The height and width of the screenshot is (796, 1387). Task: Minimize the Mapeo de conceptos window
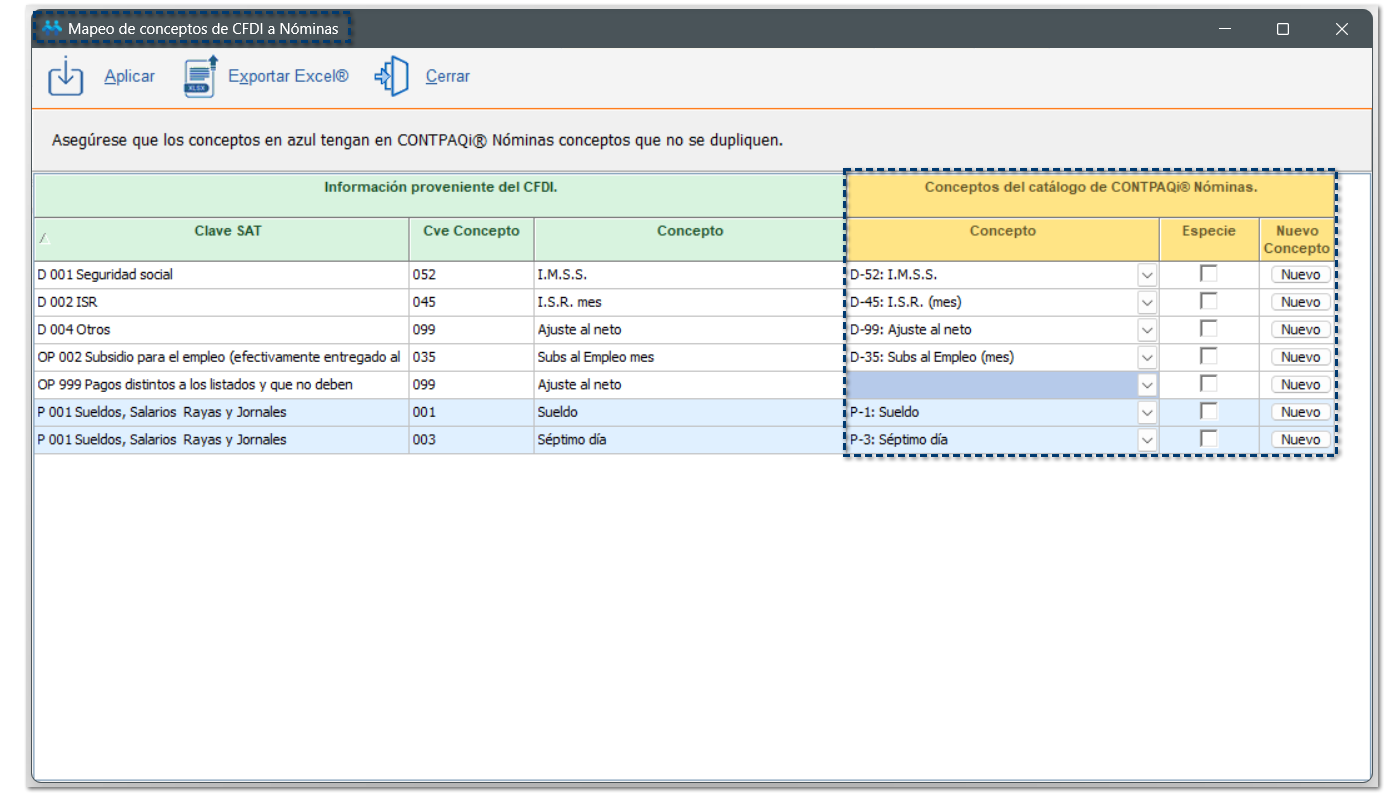point(1225,29)
